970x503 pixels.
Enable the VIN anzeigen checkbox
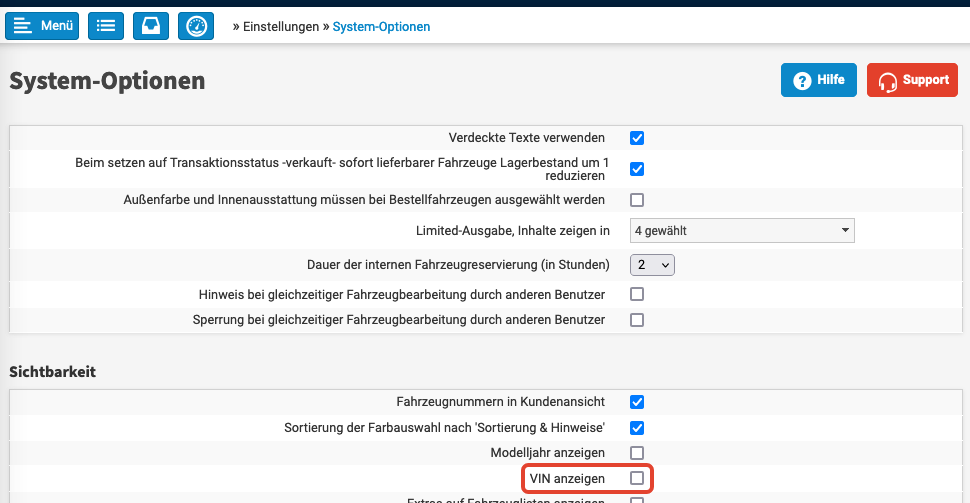(x=637, y=479)
